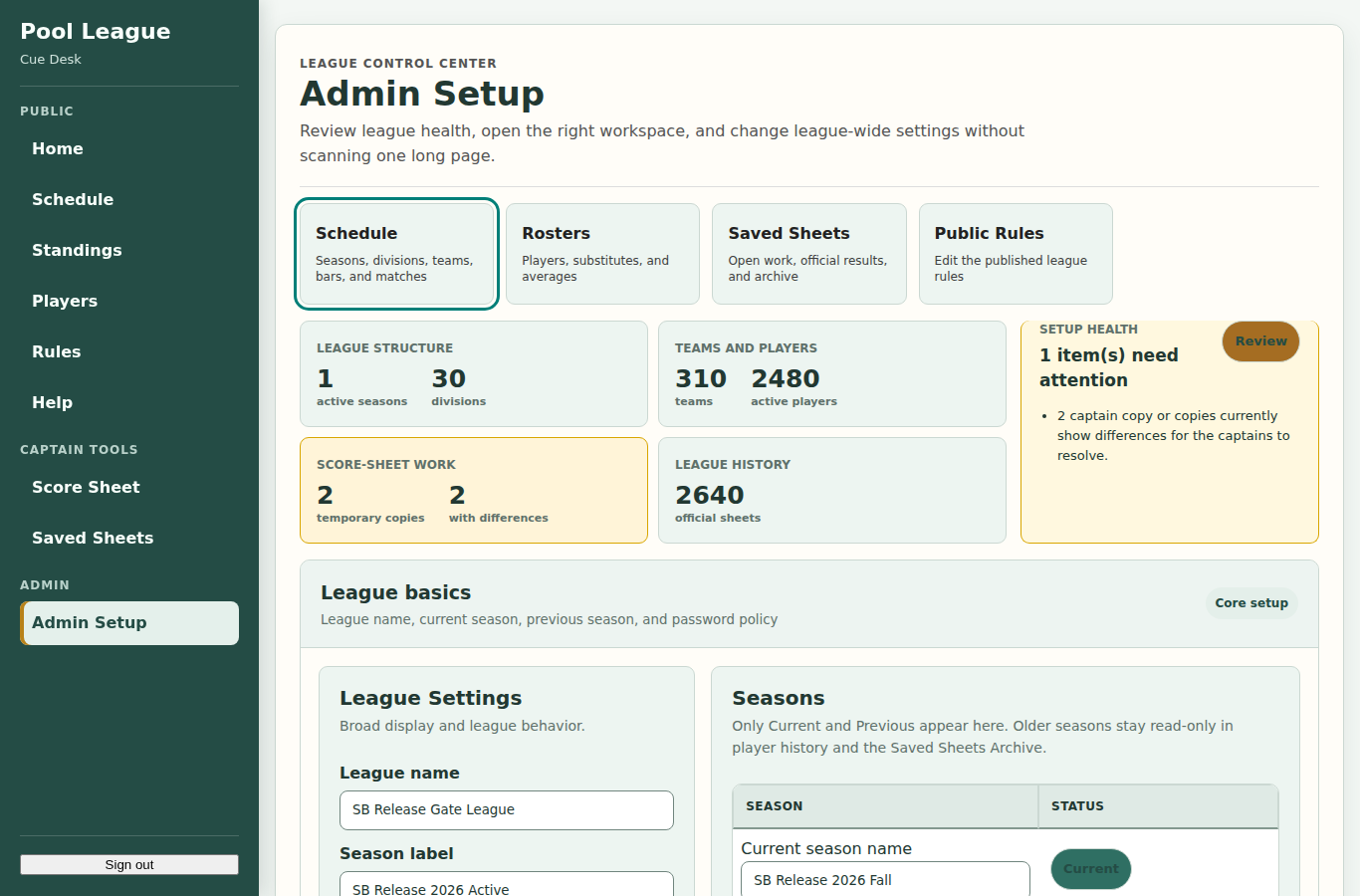Click the Seasons panel heading

[x=779, y=698]
